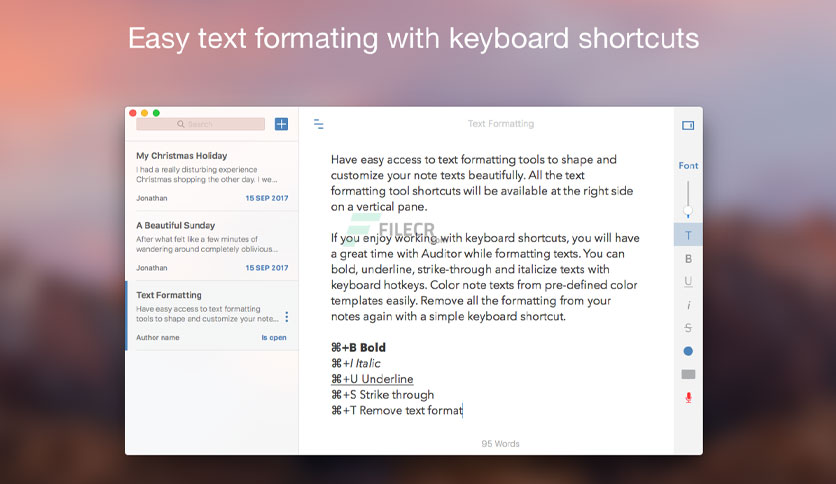Select the Text Formatting note in list

pos(212,316)
